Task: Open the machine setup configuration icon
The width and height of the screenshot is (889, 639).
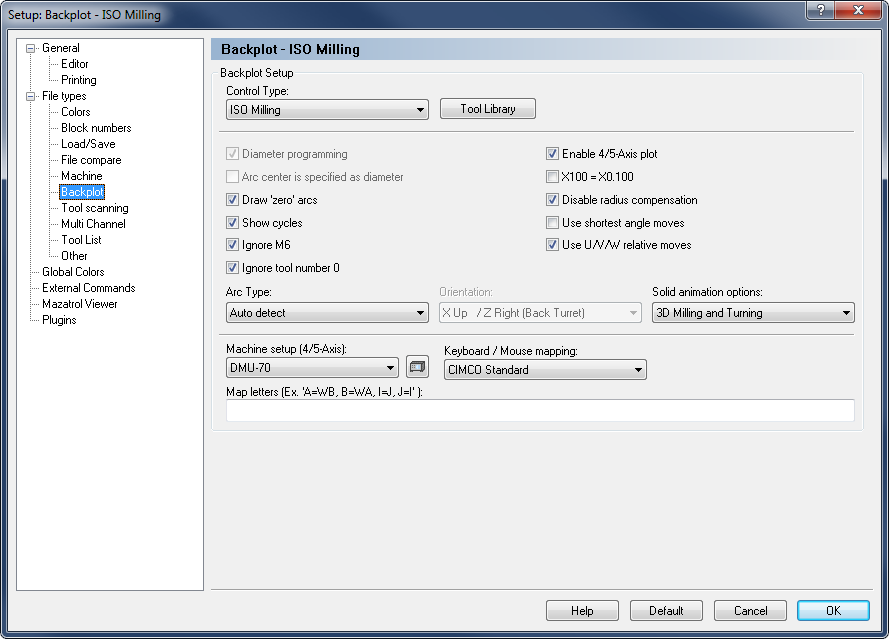Action: (417, 367)
